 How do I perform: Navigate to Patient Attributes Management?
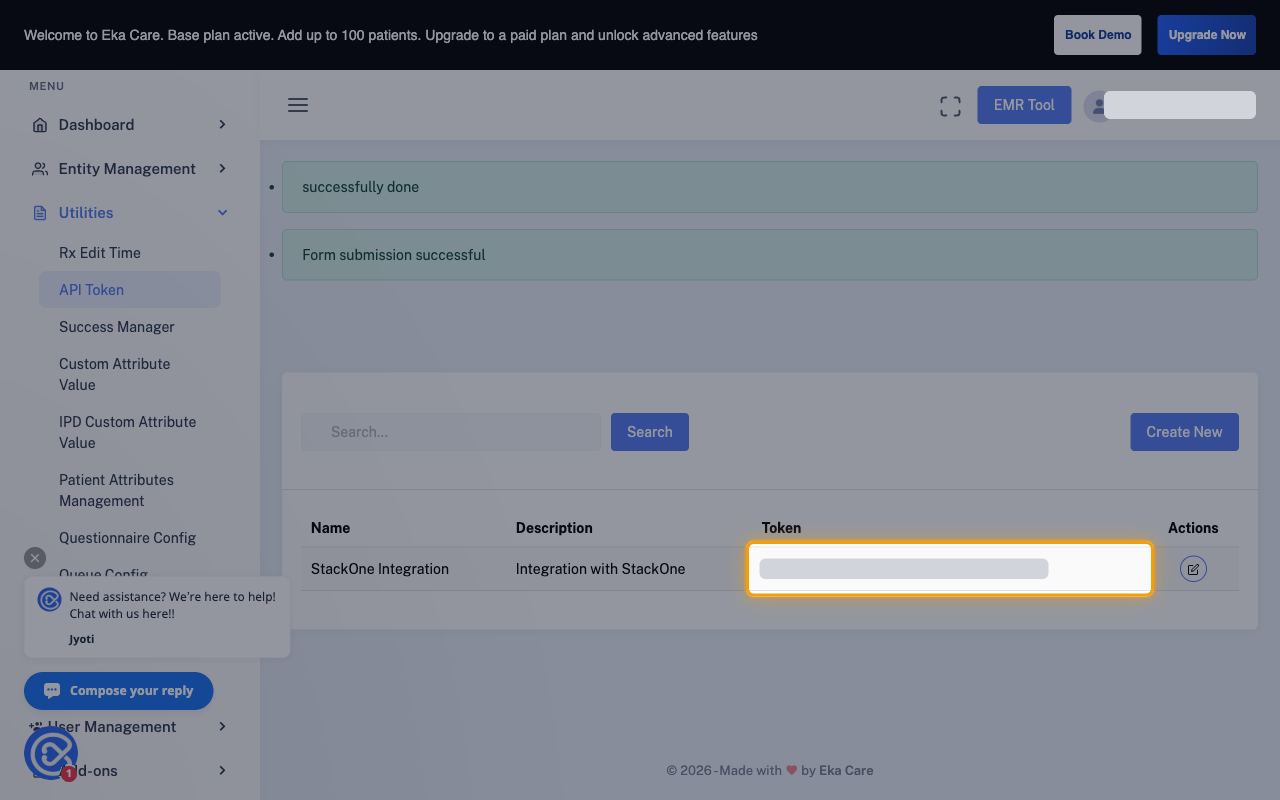point(116,490)
